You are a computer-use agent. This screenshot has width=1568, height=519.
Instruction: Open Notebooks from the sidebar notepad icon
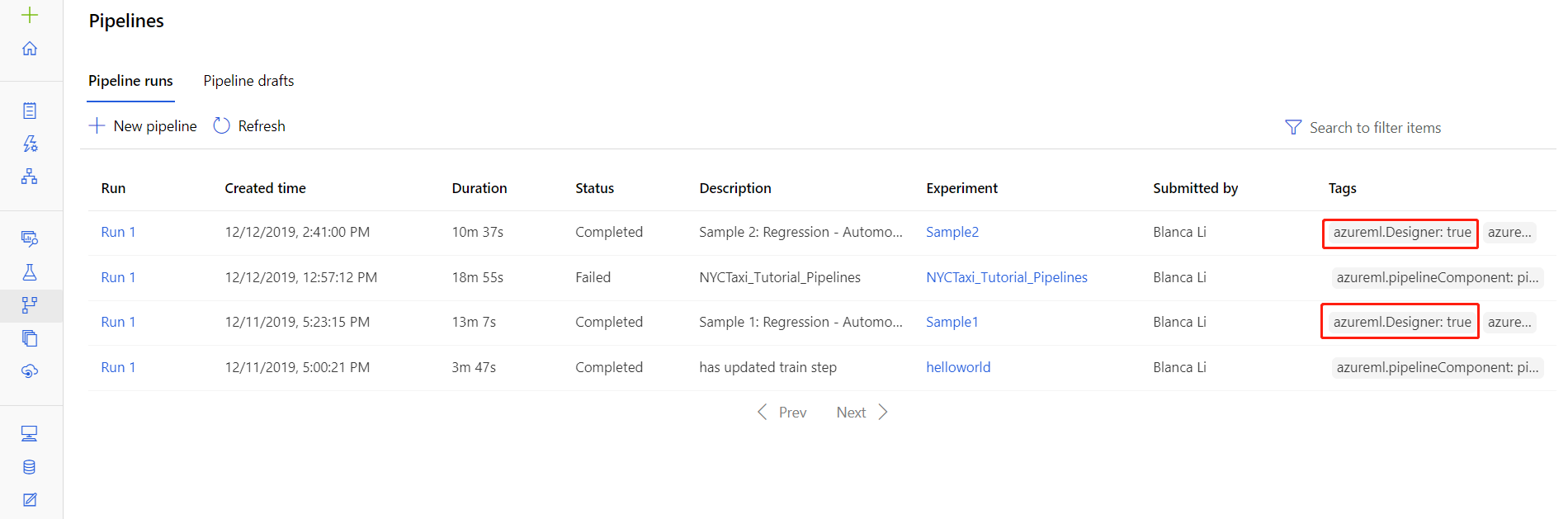[x=30, y=111]
